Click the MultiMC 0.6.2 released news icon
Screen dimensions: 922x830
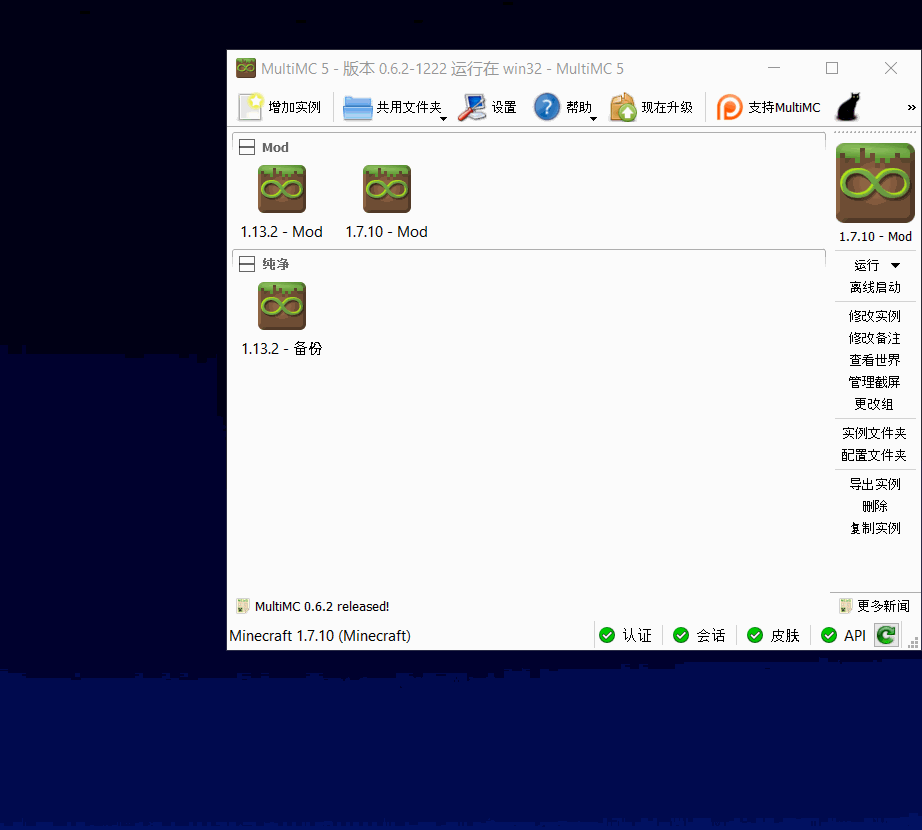tap(242, 606)
